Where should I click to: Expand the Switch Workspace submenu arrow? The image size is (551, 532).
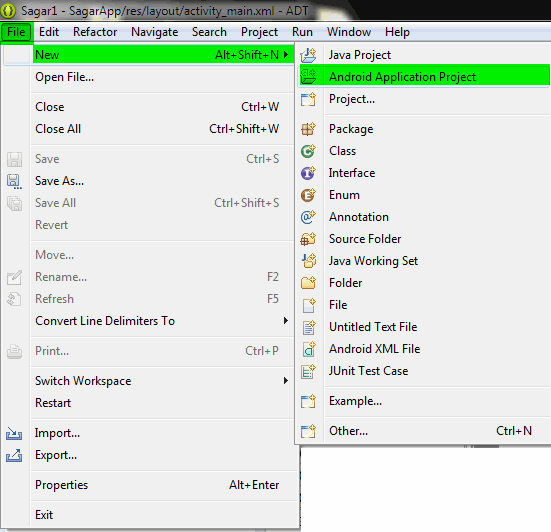286,381
